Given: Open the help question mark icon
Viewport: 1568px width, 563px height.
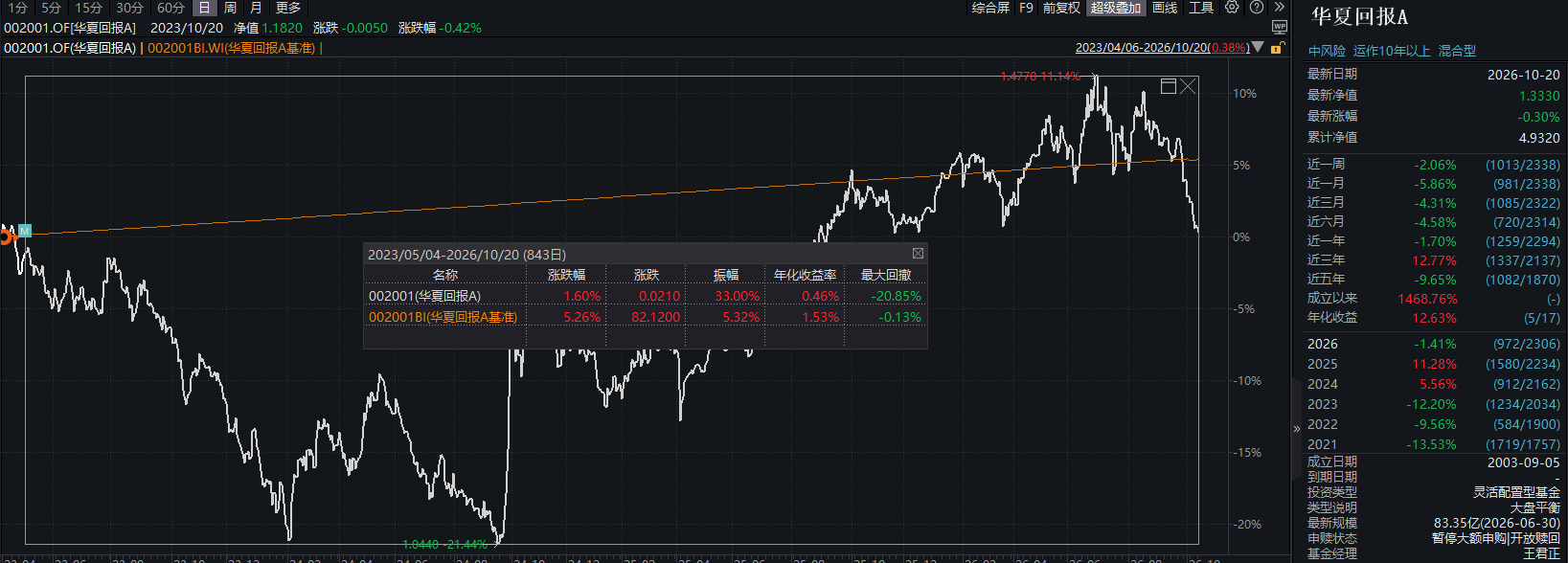Looking at the screenshot, I should point(1257,8).
